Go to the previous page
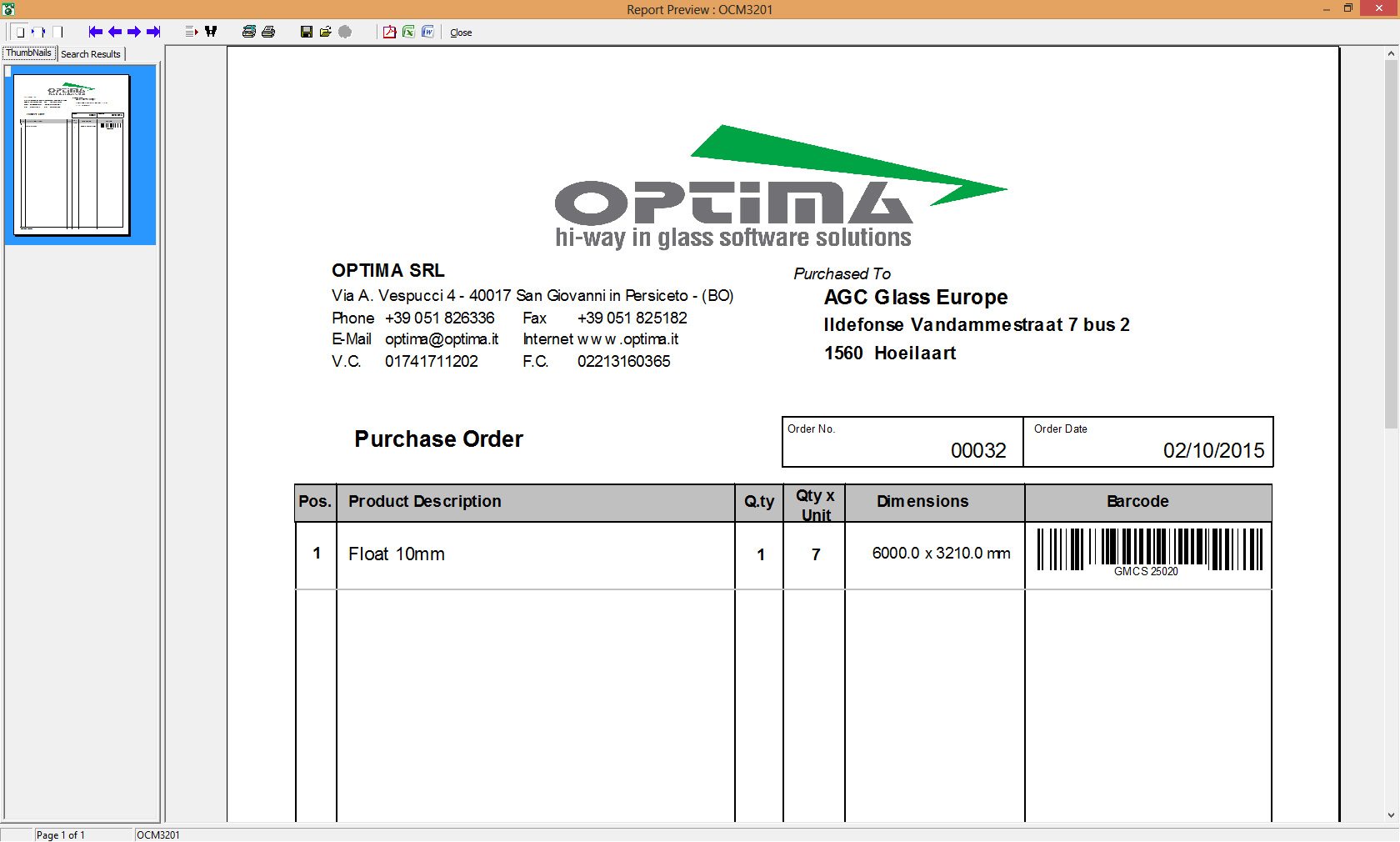Screen dimensions: 1400x842 click(115, 32)
